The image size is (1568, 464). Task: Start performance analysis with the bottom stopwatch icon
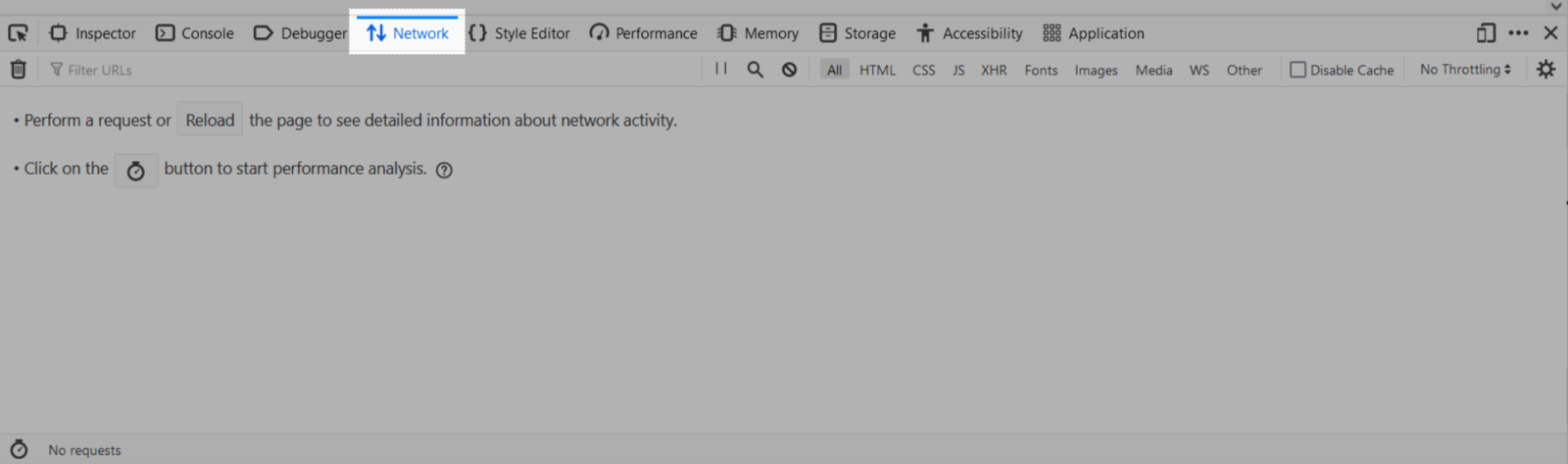(x=19, y=449)
